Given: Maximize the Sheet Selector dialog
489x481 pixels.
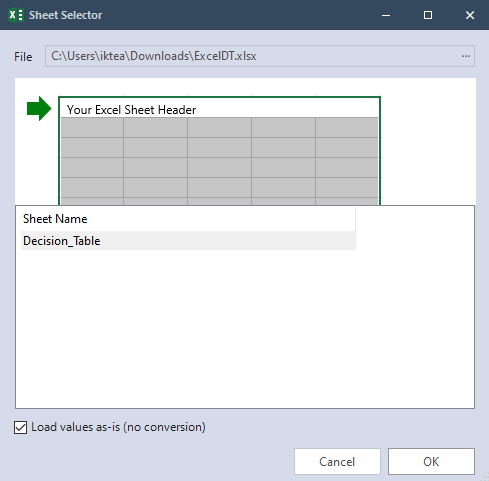Looking at the screenshot, I should [x=428, y=15].
